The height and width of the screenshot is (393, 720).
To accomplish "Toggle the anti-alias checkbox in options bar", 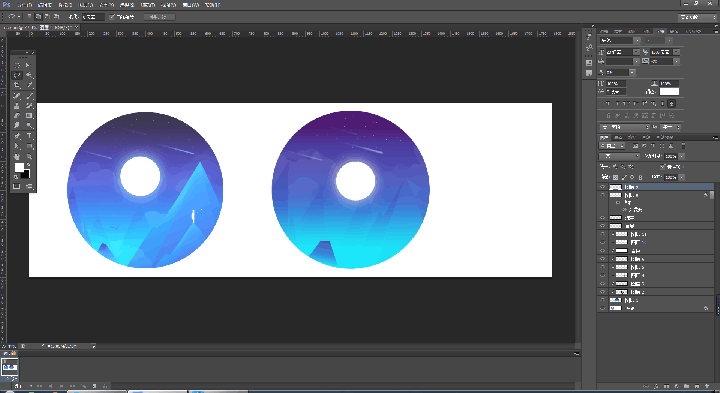I will [x=112, y=17].
